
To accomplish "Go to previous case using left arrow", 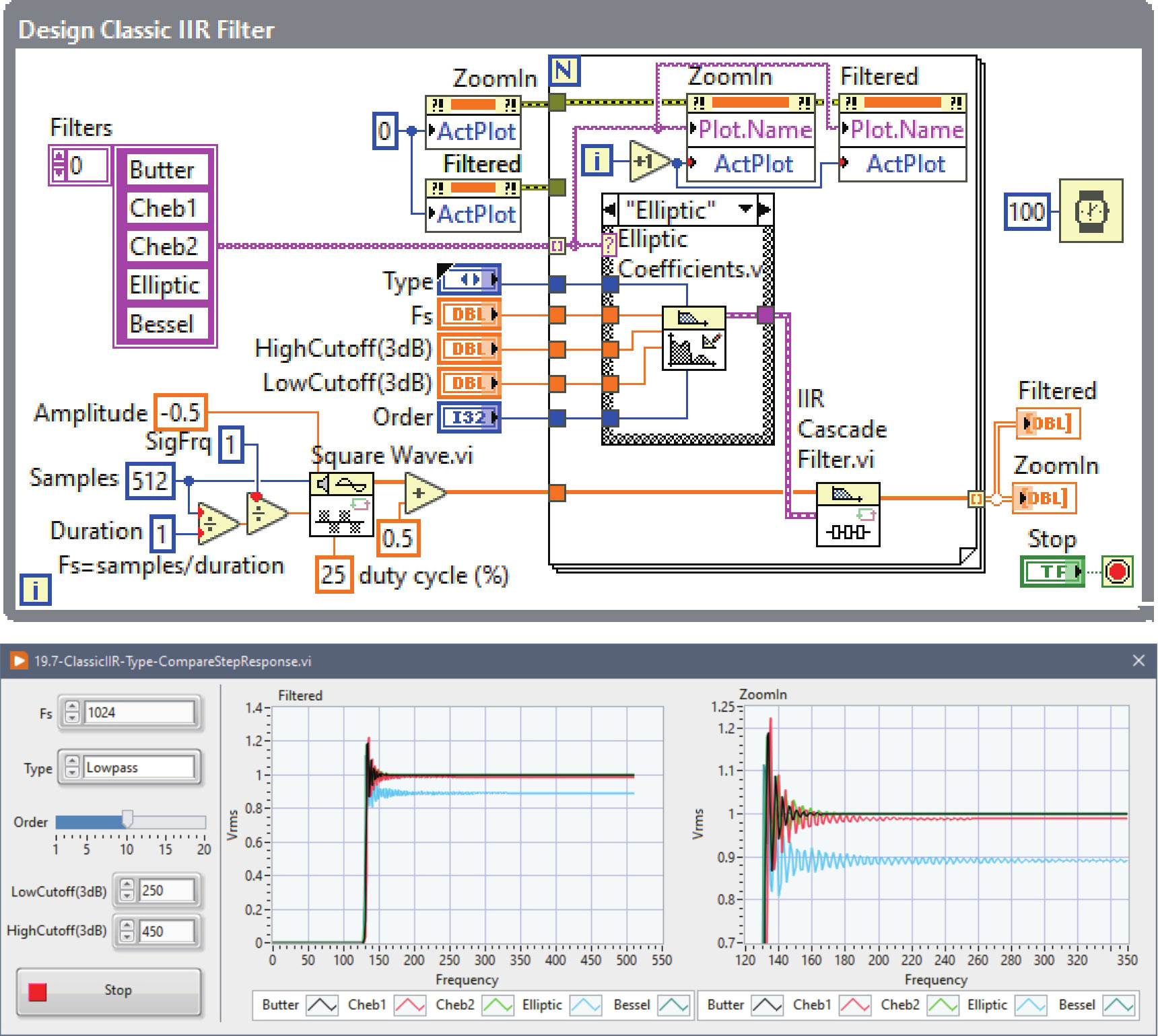I will 610,209.
